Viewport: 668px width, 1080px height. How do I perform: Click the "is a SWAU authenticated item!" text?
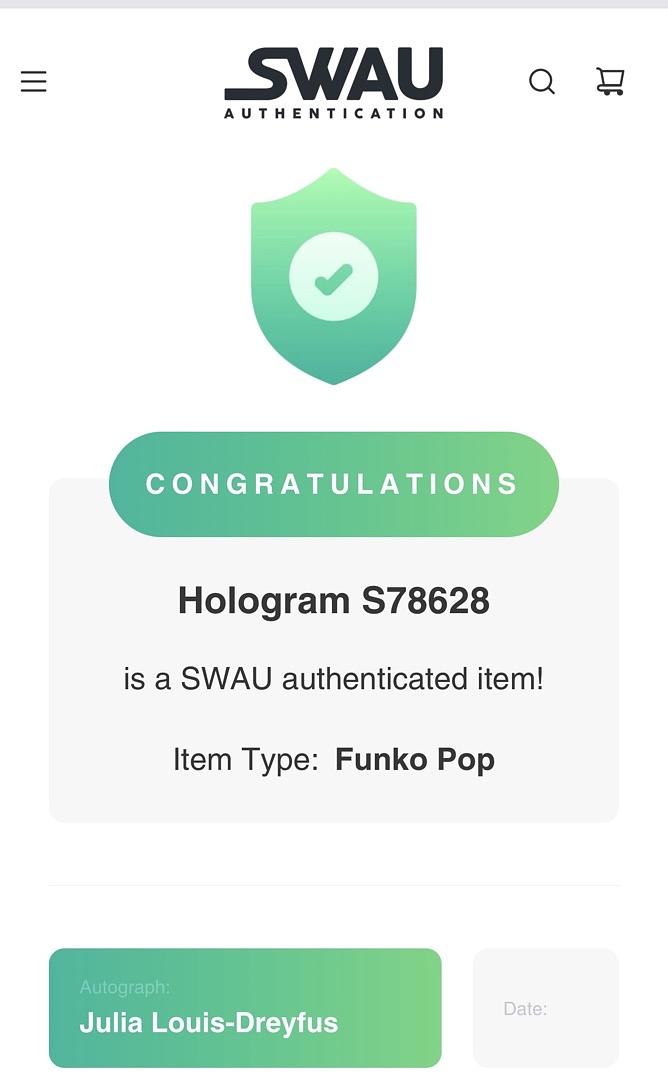[x=334, y=680]
